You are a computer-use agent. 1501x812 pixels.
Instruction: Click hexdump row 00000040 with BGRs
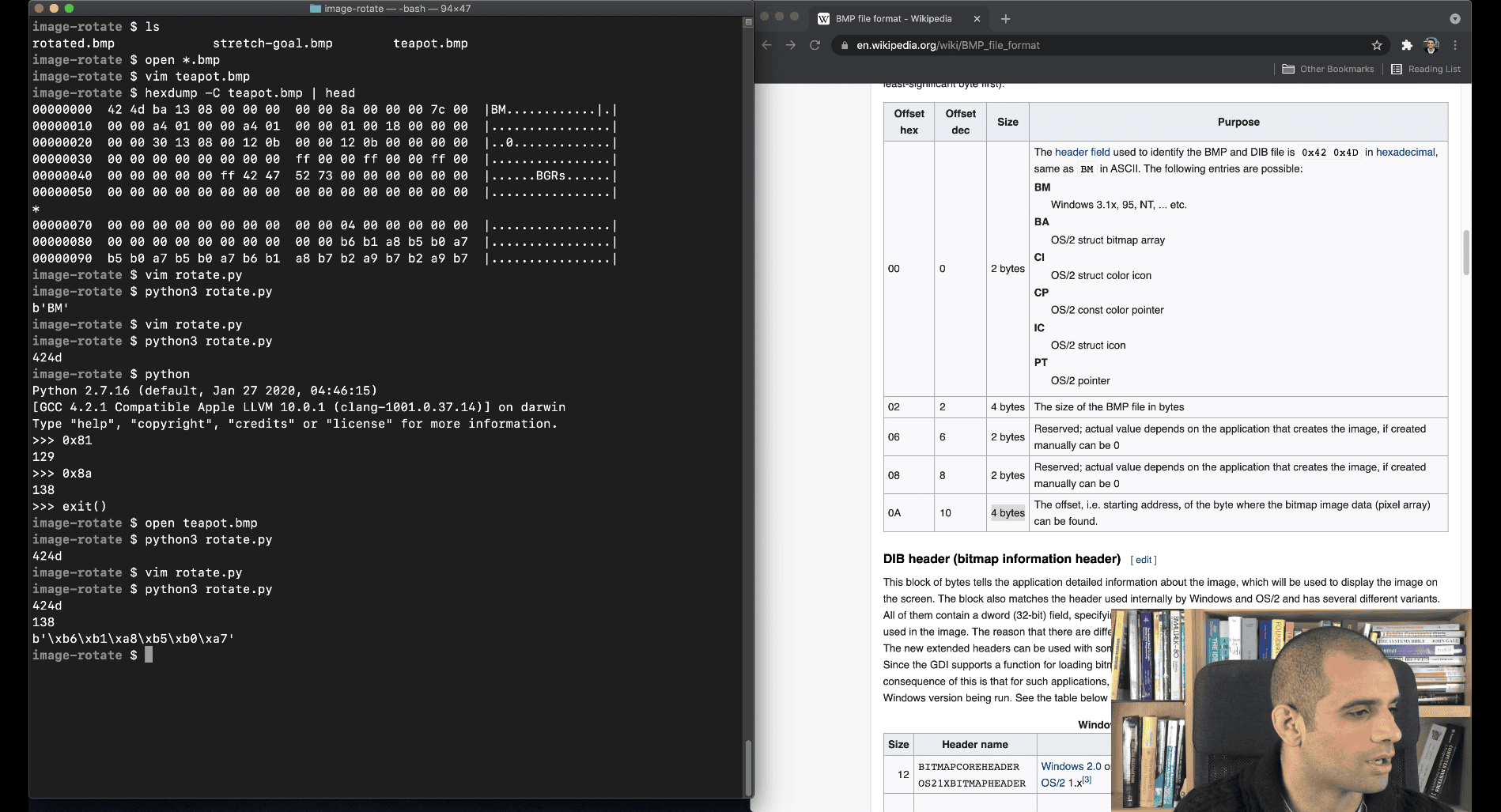pos(324,176)
